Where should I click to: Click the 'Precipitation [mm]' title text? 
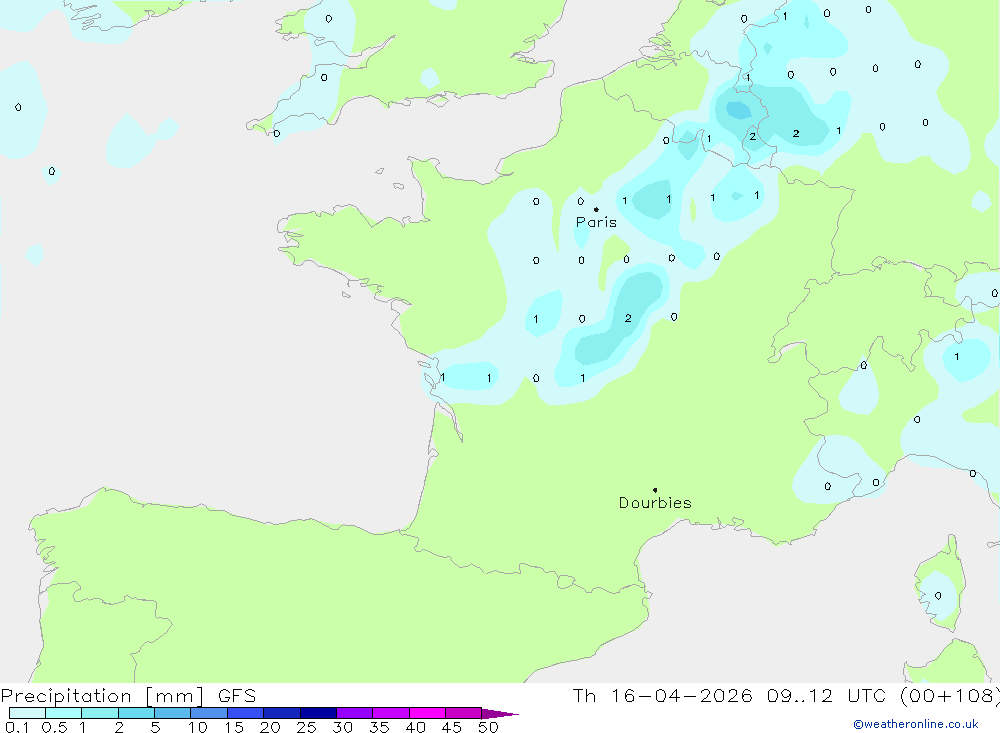(102, 696)
